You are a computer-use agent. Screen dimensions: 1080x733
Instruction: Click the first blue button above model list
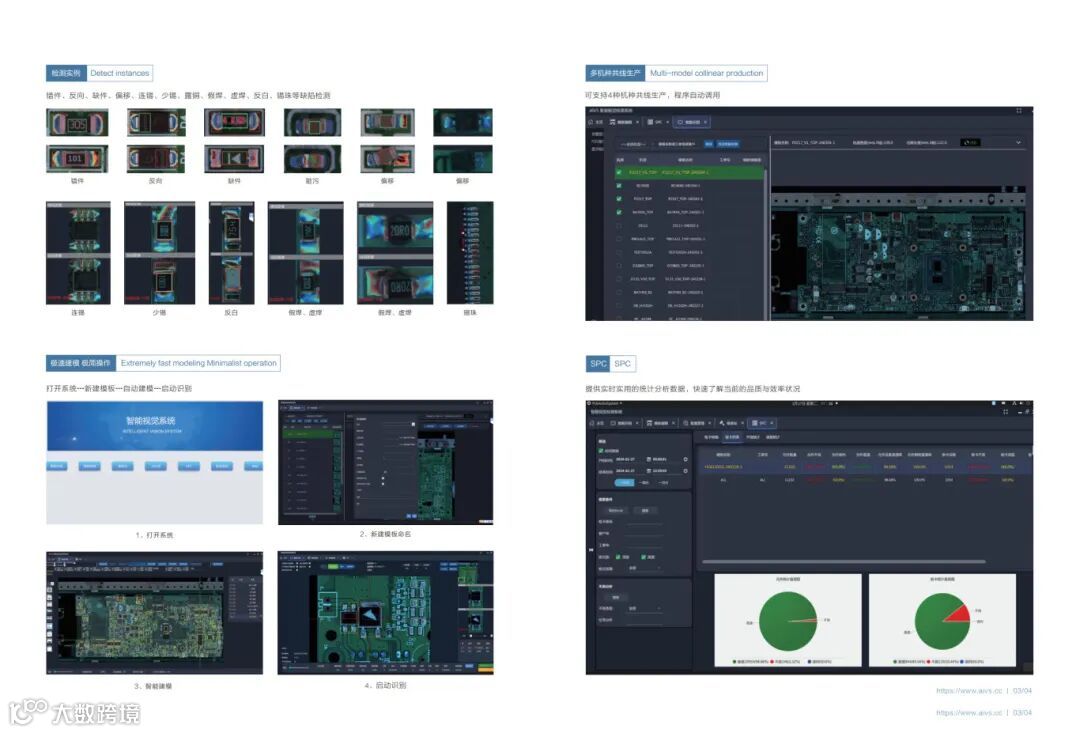pos(709,145)
